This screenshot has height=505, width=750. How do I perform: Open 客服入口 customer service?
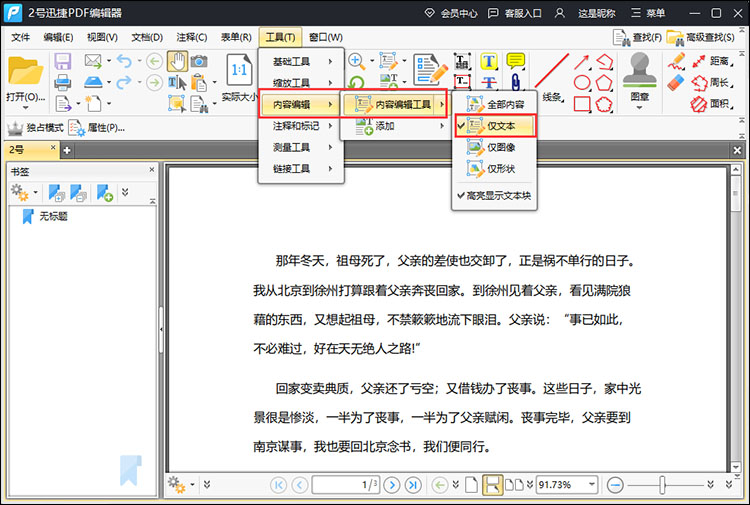[x=515, y=13]
